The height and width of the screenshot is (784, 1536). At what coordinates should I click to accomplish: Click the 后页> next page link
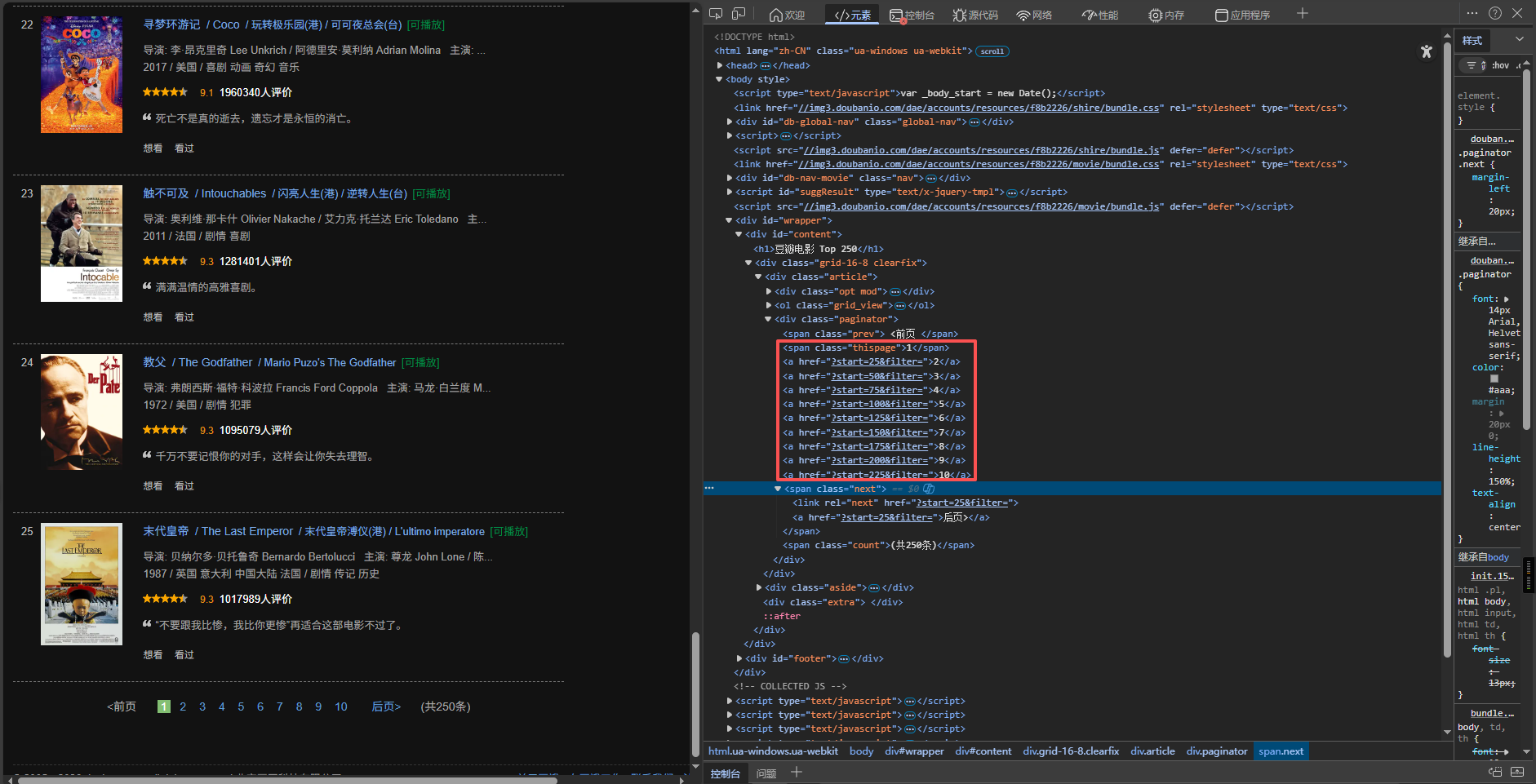386,706
